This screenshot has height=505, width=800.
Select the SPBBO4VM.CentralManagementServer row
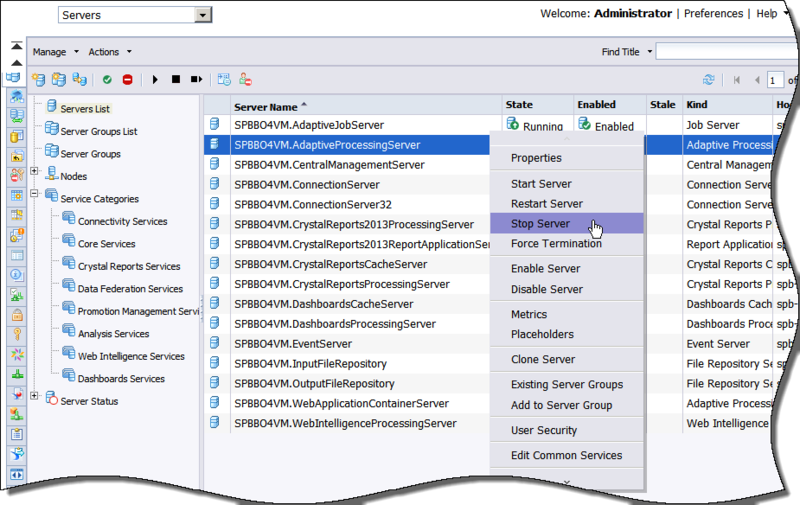point(347,165)
